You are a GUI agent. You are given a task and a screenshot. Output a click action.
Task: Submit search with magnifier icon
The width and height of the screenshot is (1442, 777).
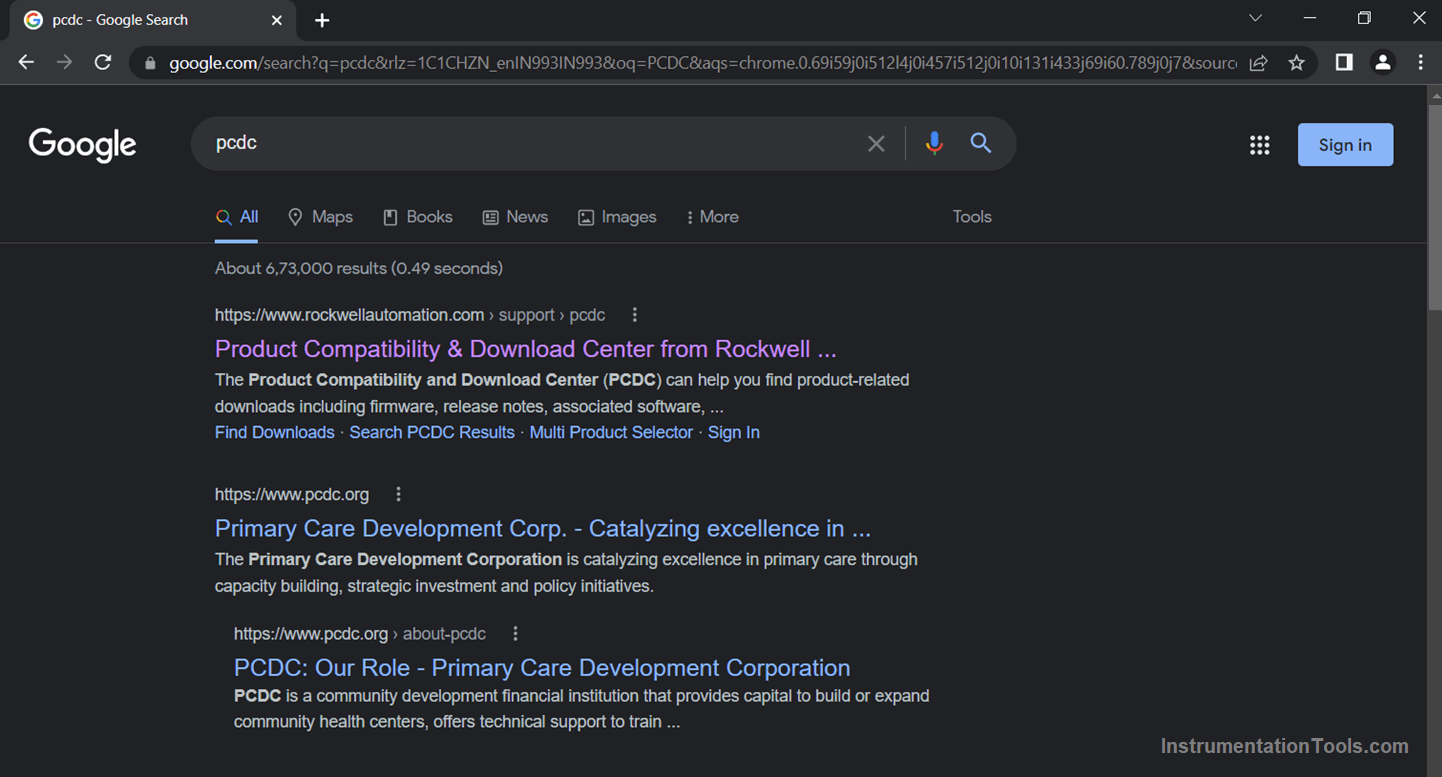tap(981, 143)
